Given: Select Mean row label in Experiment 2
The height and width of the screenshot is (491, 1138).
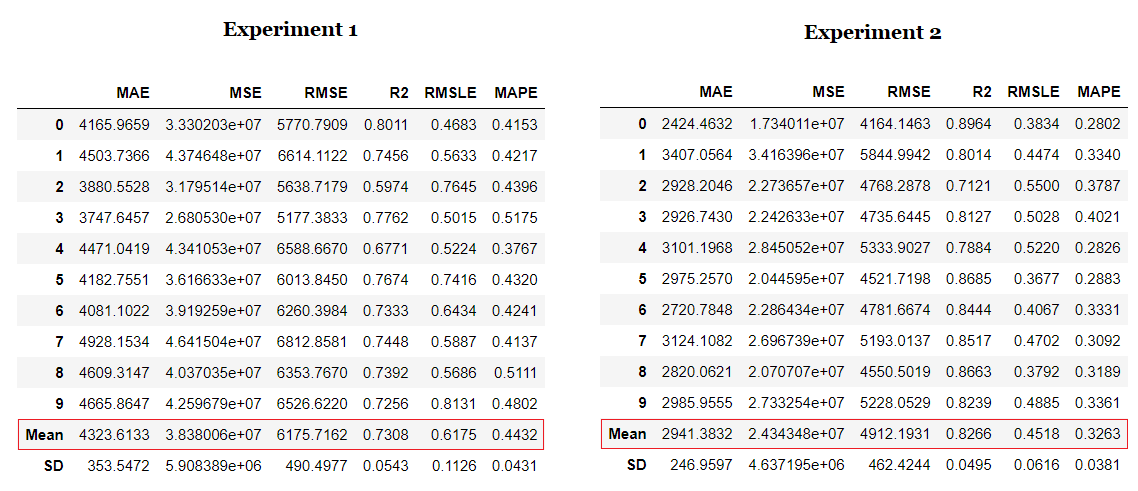Looking at the screenshot, I should click(627, 434).
